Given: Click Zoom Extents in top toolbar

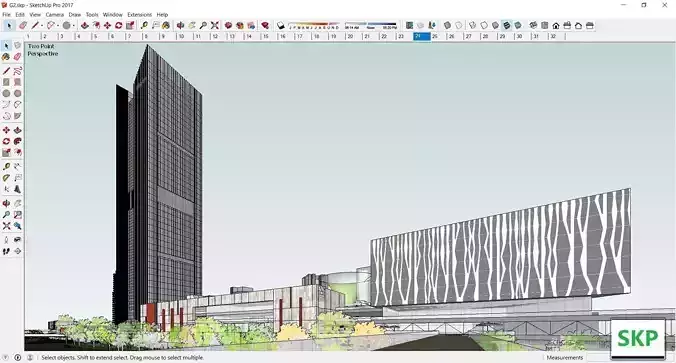Looking at the screenshot, I should click(x=214, y=25).
